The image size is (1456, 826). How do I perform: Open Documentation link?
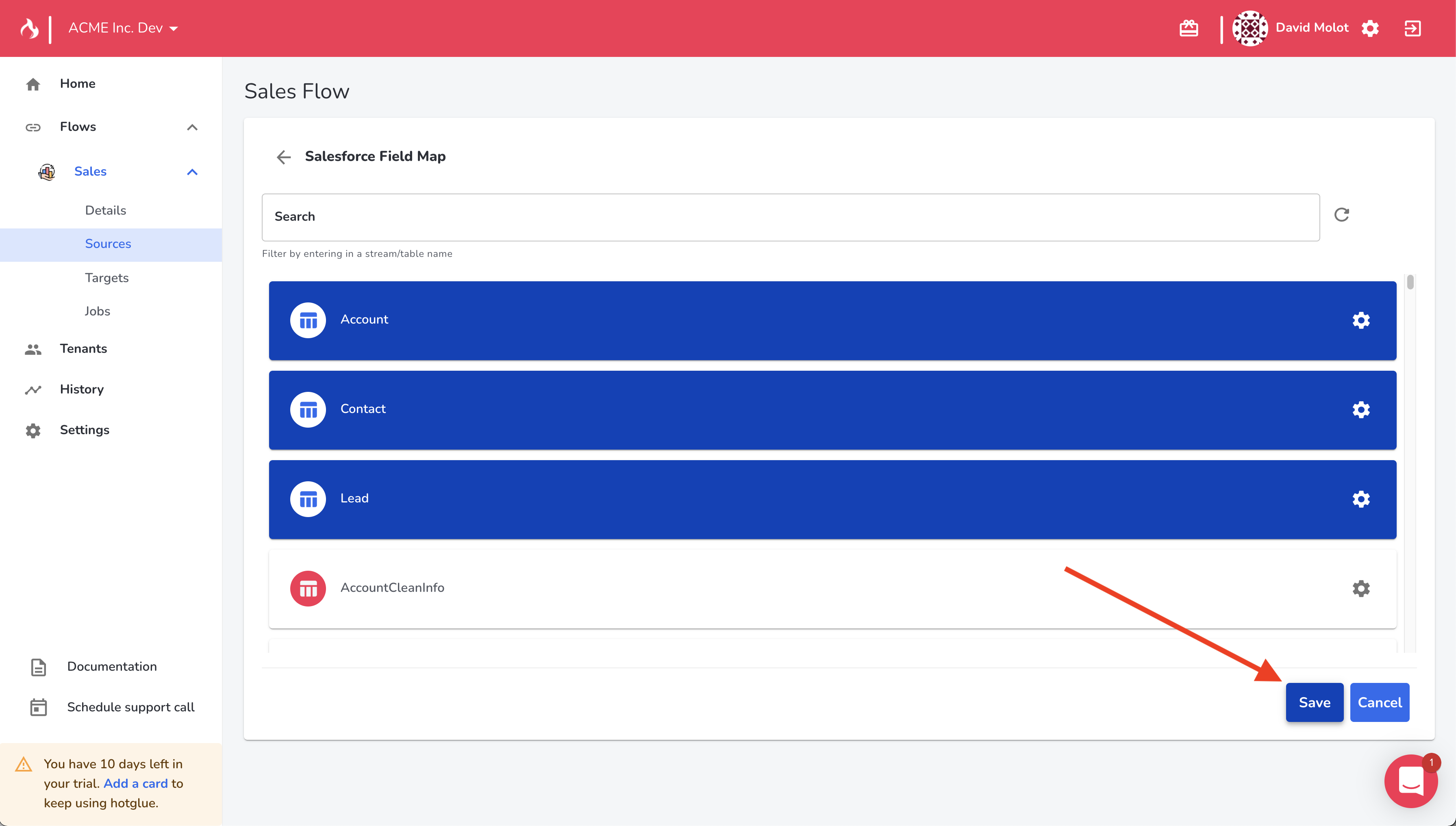click(x=112, y=667)
